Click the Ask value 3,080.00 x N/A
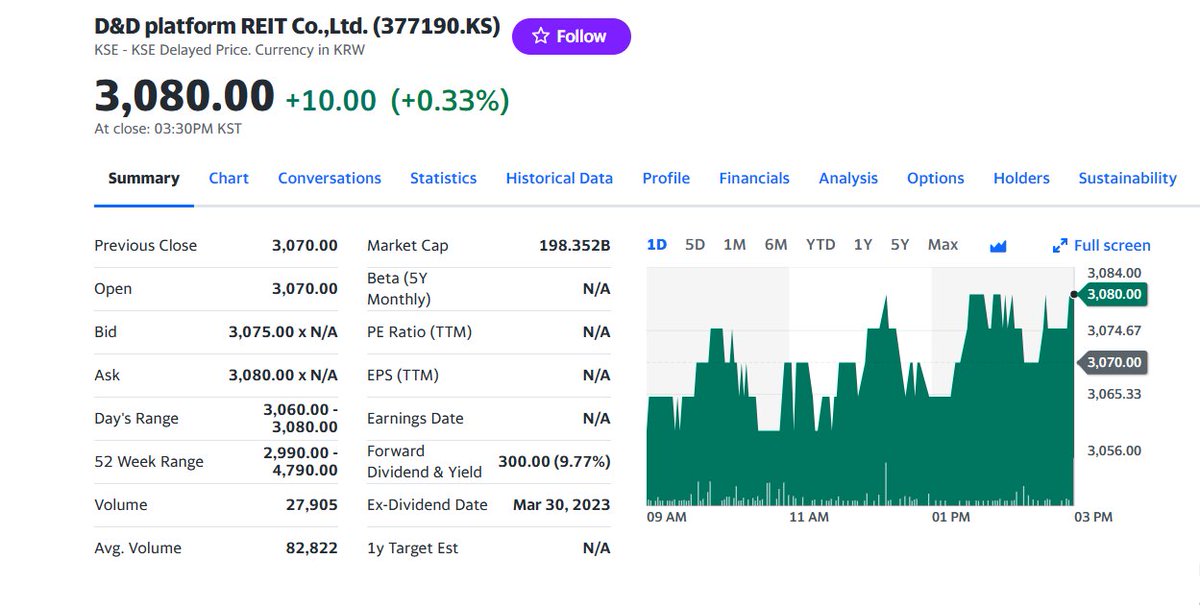 283,375
